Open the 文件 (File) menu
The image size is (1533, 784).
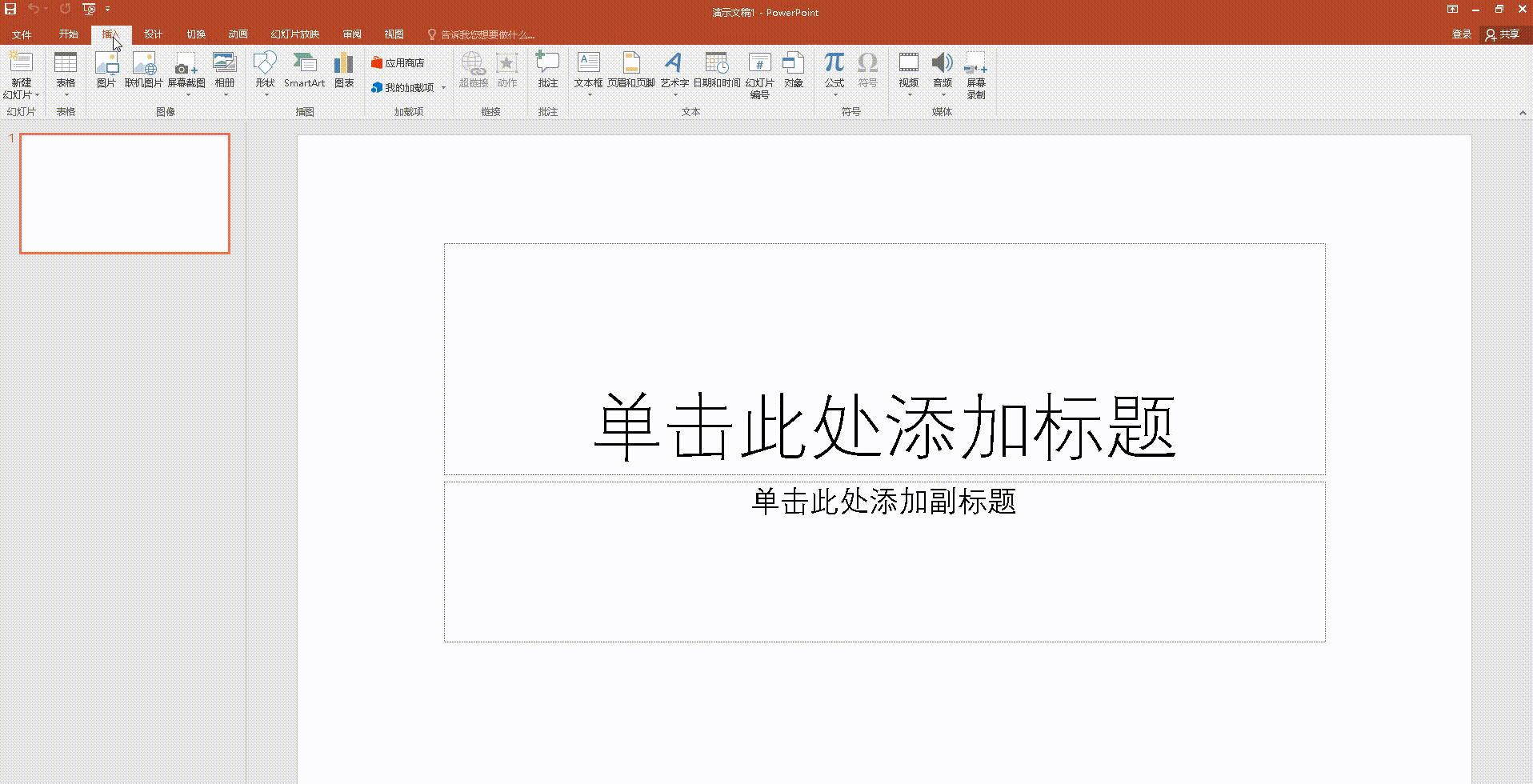pos(22,34)
